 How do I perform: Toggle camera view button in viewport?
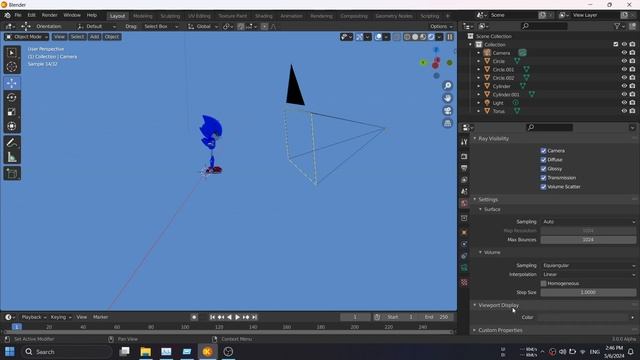tap(448, 111)
